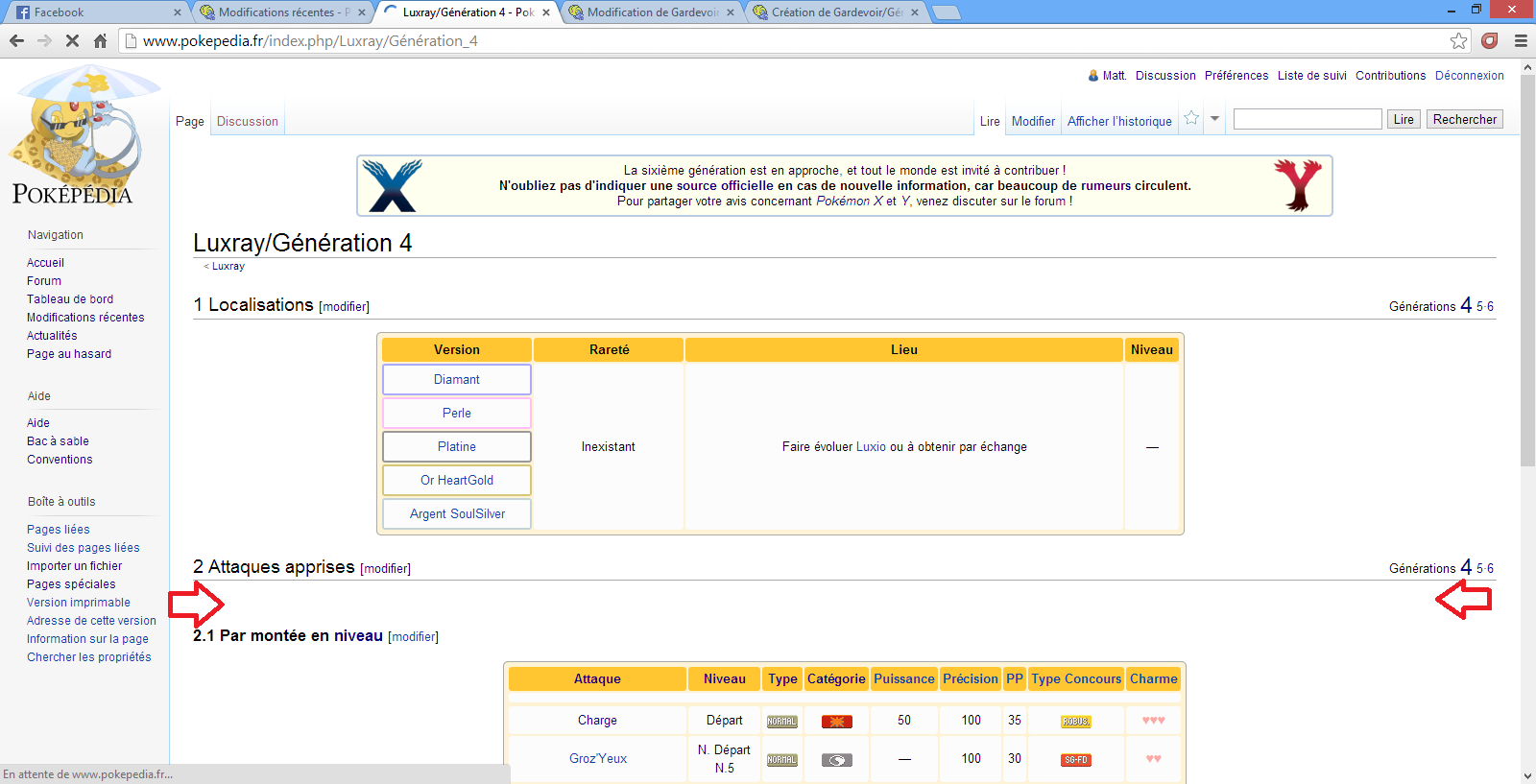Click the Modifier edit tab
The height and width of the screenshot is (784, 1536).
pyautogui.click(x=1033, y=122)
